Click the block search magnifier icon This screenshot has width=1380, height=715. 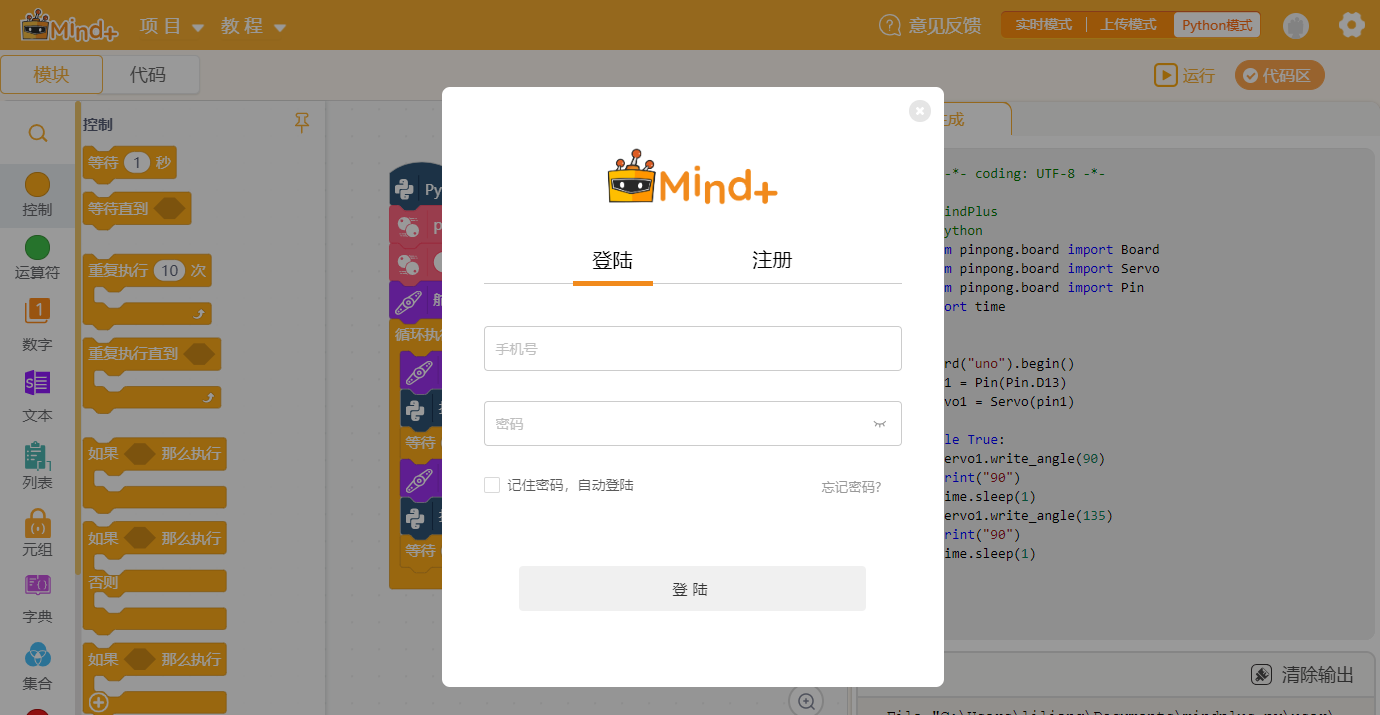[37, 133]
